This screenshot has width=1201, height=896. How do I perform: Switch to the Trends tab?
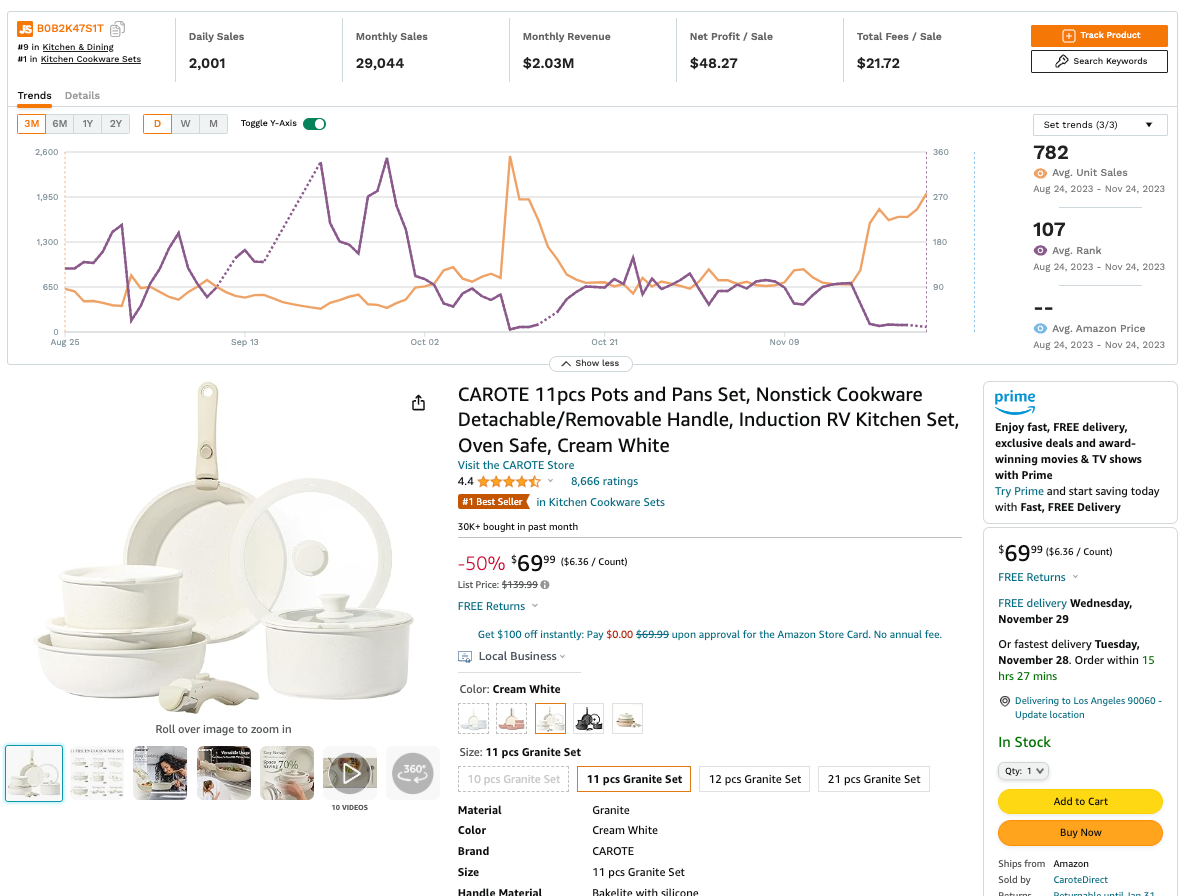click(x=35, y=96)
